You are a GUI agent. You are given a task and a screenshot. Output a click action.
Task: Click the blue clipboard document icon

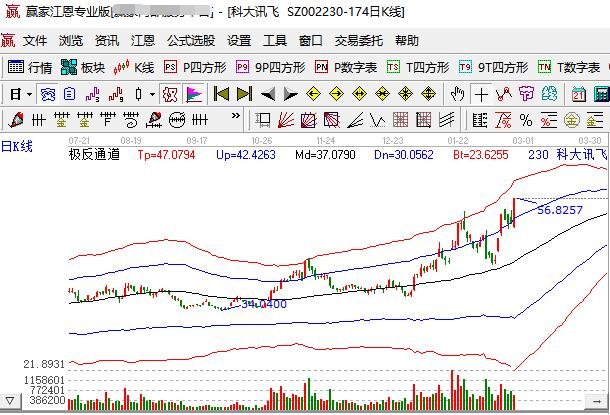[69, 94]
